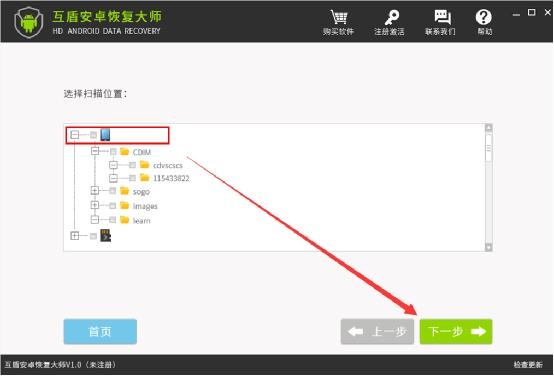The image size is (554, 376).
Task: Select the images folder name
Action: (x=145, y=206)
